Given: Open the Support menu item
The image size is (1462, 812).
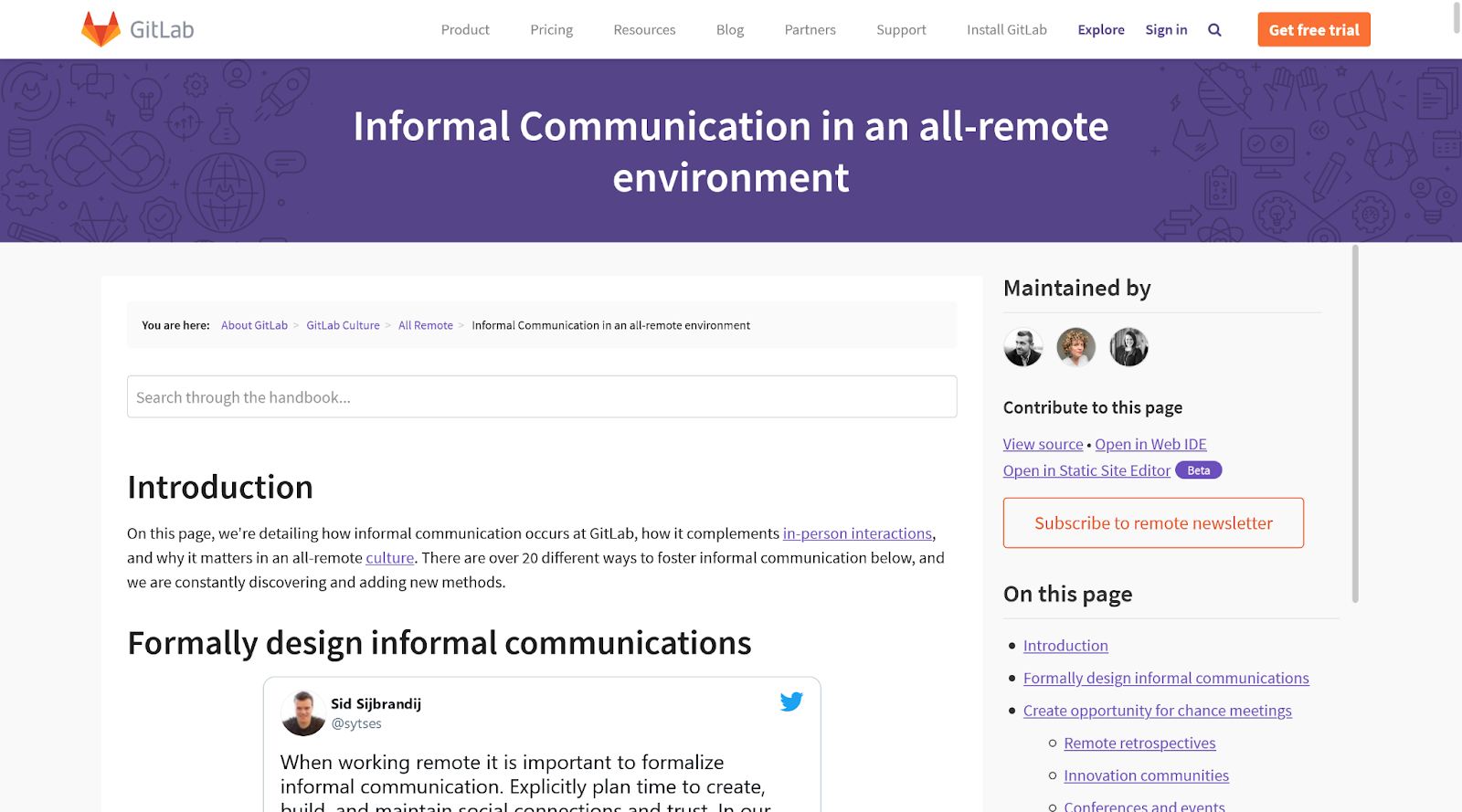Looking at the screenshot, I should (x=901, y=30).
